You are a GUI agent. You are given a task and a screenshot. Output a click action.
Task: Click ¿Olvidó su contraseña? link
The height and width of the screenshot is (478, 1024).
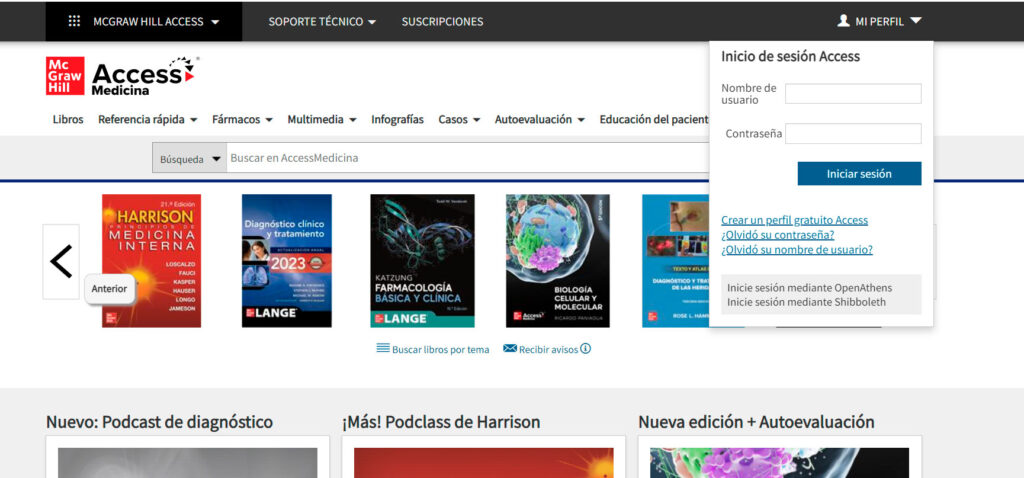pyautogui.click(x=777, y=235)
